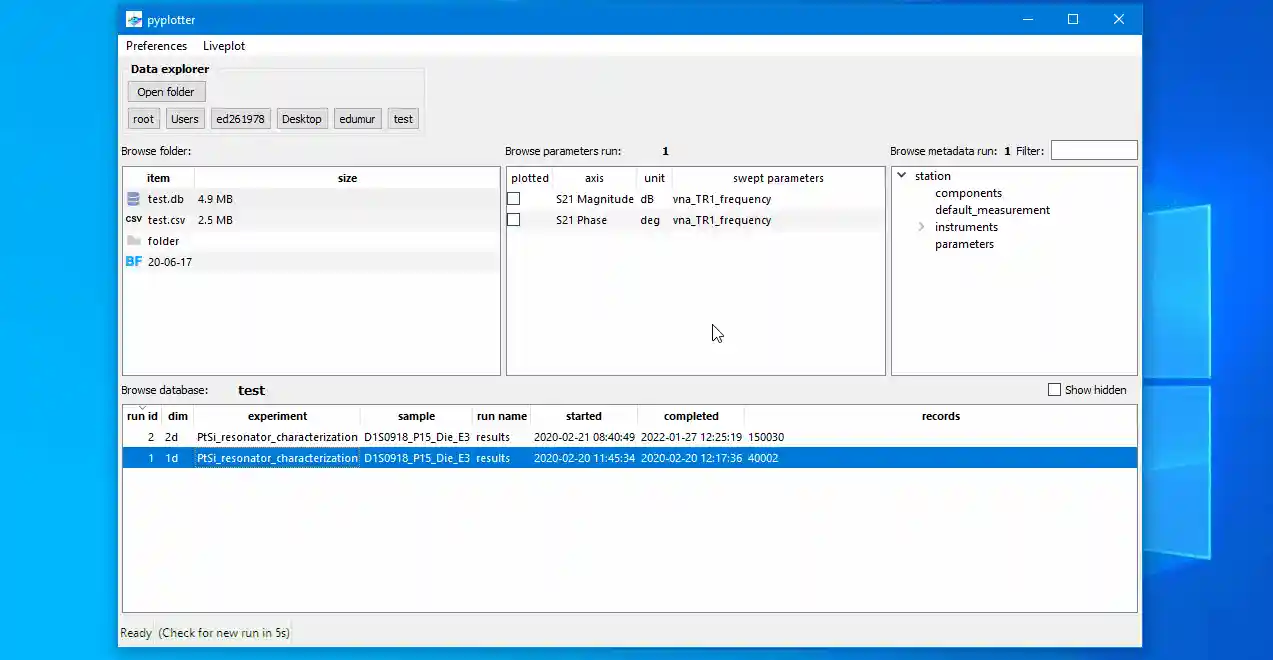Click the test.csv file icon
This screenshot has height=660, width=1273.
(x=134, y=220)
